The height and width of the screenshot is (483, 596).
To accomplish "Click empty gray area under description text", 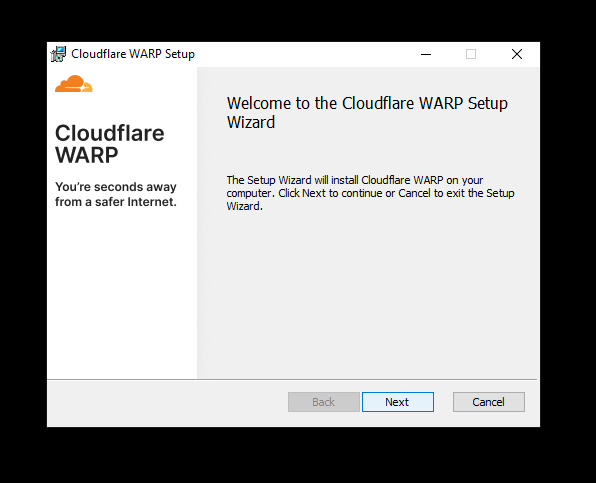I will click(368, 296).
